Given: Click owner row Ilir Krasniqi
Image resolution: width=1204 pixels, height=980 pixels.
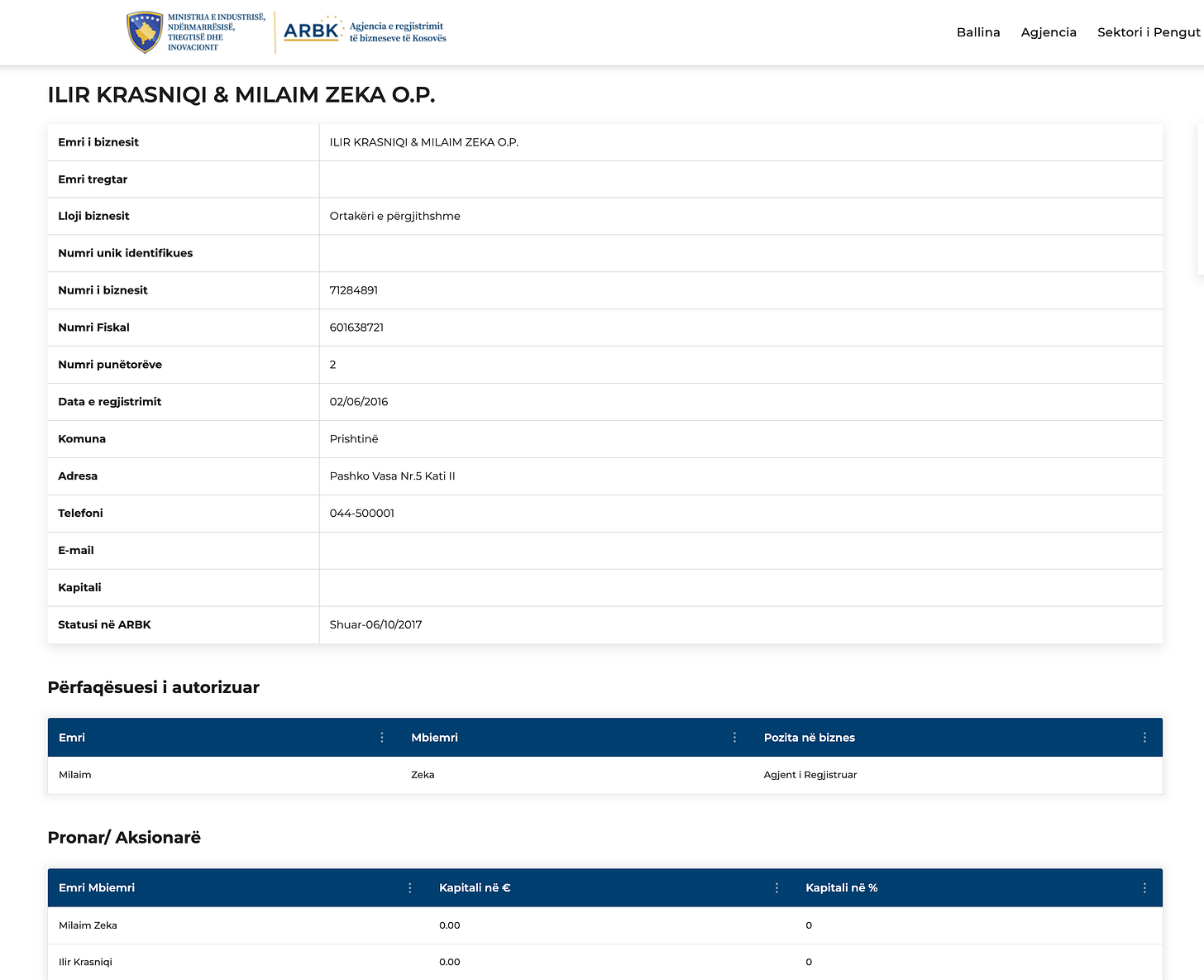Looking at the screenshot, I should tap(85, 962).
